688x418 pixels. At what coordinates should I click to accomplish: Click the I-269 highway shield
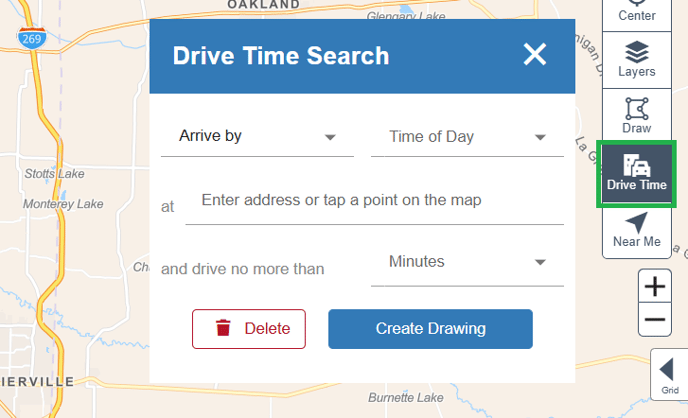point(29,37)
